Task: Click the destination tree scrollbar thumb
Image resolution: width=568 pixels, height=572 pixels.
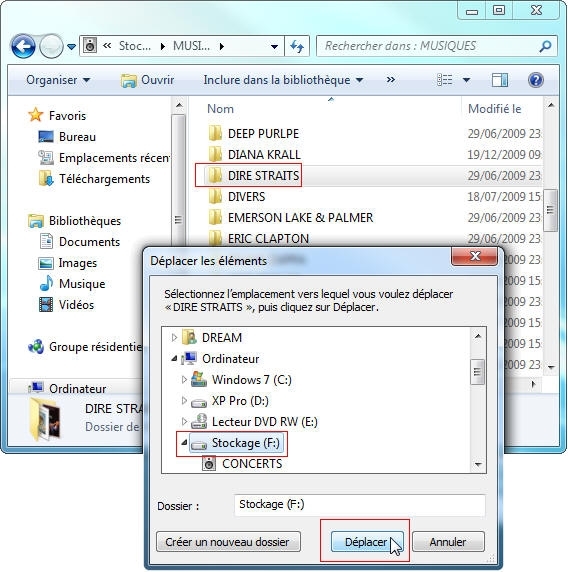Action: tap(478, 372)
